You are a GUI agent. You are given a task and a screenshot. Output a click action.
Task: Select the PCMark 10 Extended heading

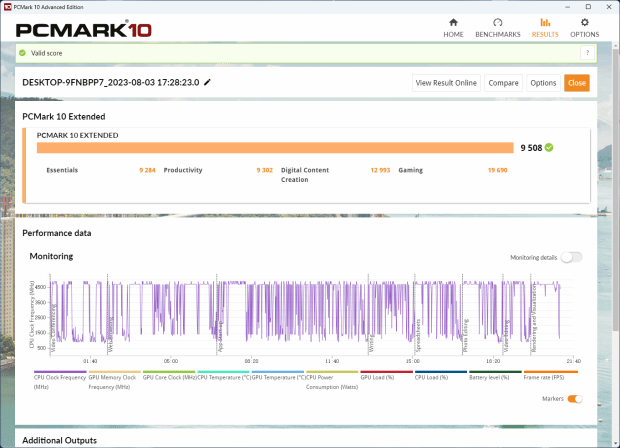point(64,117)
